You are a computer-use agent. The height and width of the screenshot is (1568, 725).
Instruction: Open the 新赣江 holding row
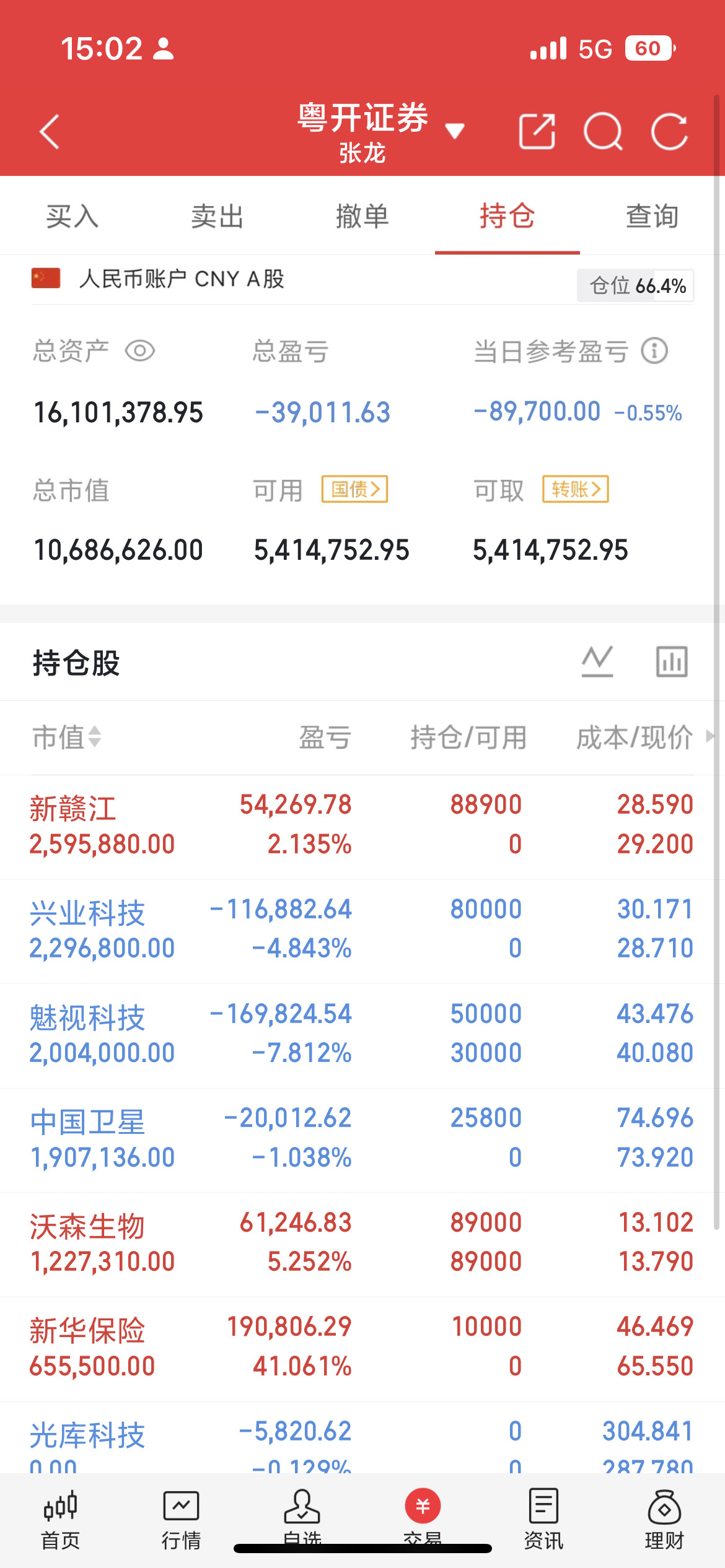click(x=362, y=827)
